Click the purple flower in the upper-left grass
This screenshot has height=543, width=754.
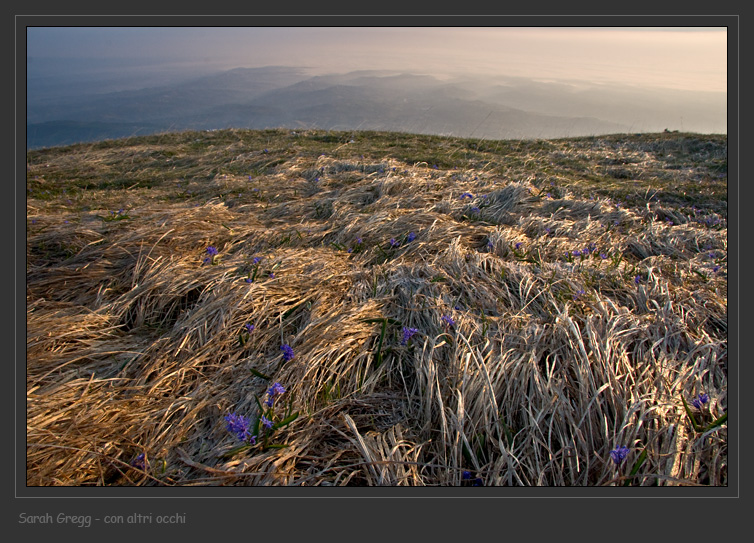pos(210,253)
